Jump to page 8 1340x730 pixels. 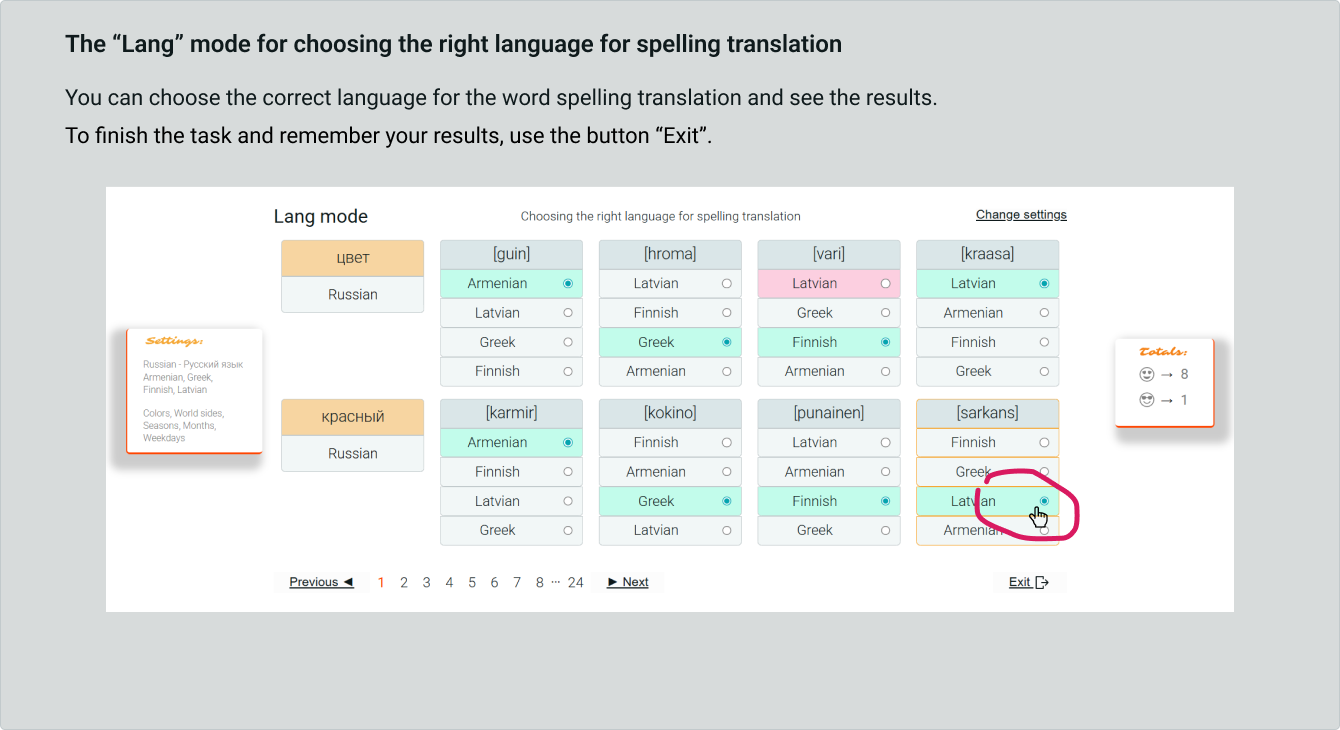[x=539, y=582]
